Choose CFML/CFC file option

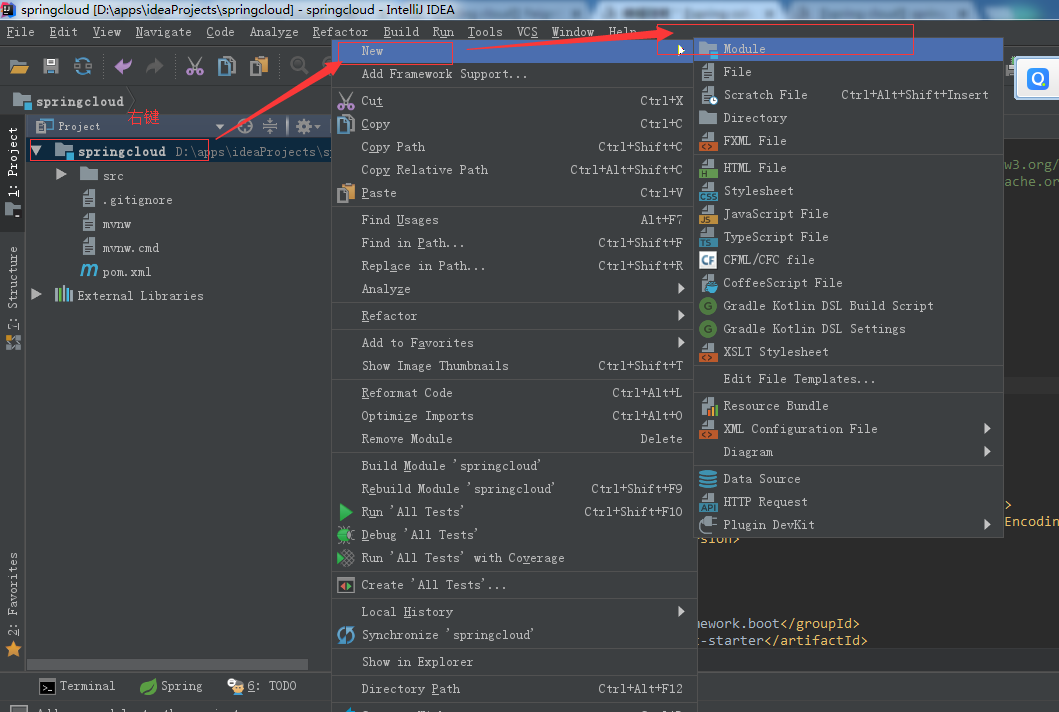point(848,259)
